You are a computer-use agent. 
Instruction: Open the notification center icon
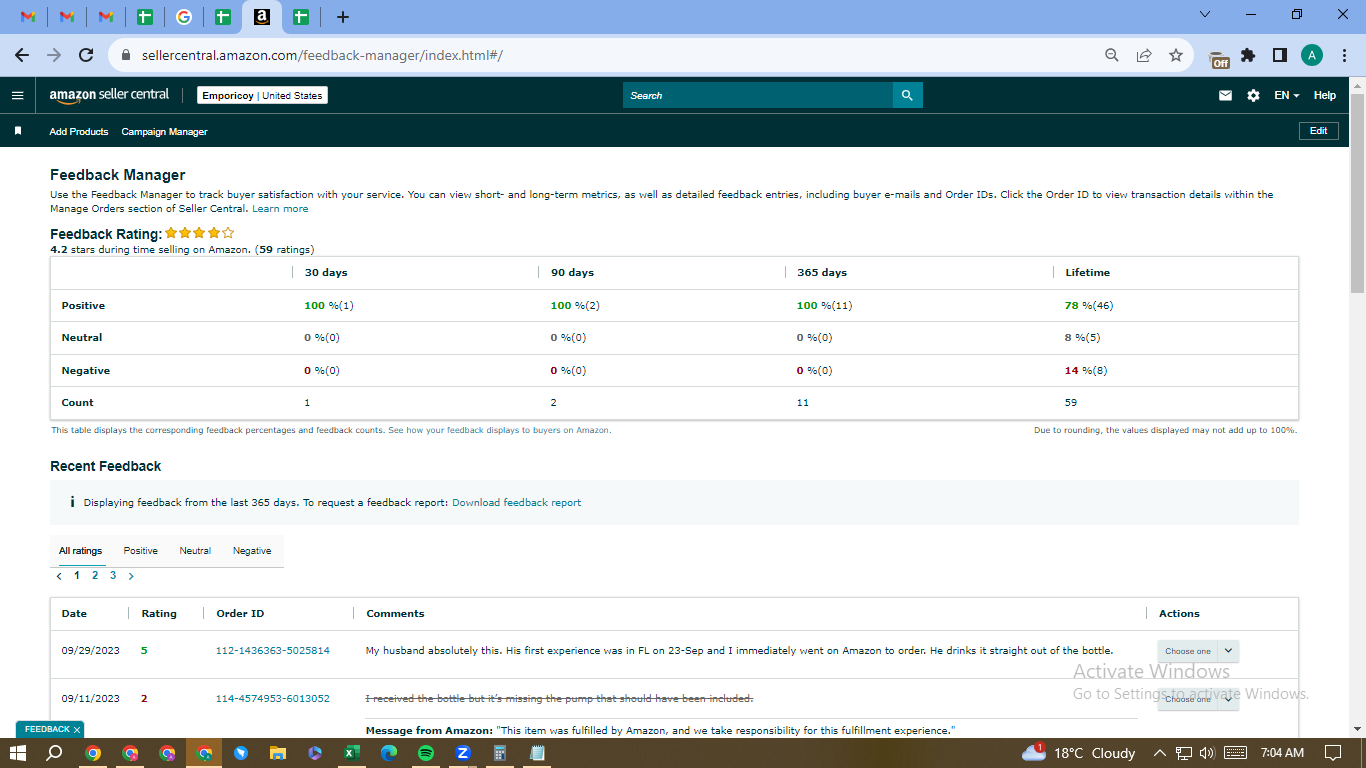1332,753
